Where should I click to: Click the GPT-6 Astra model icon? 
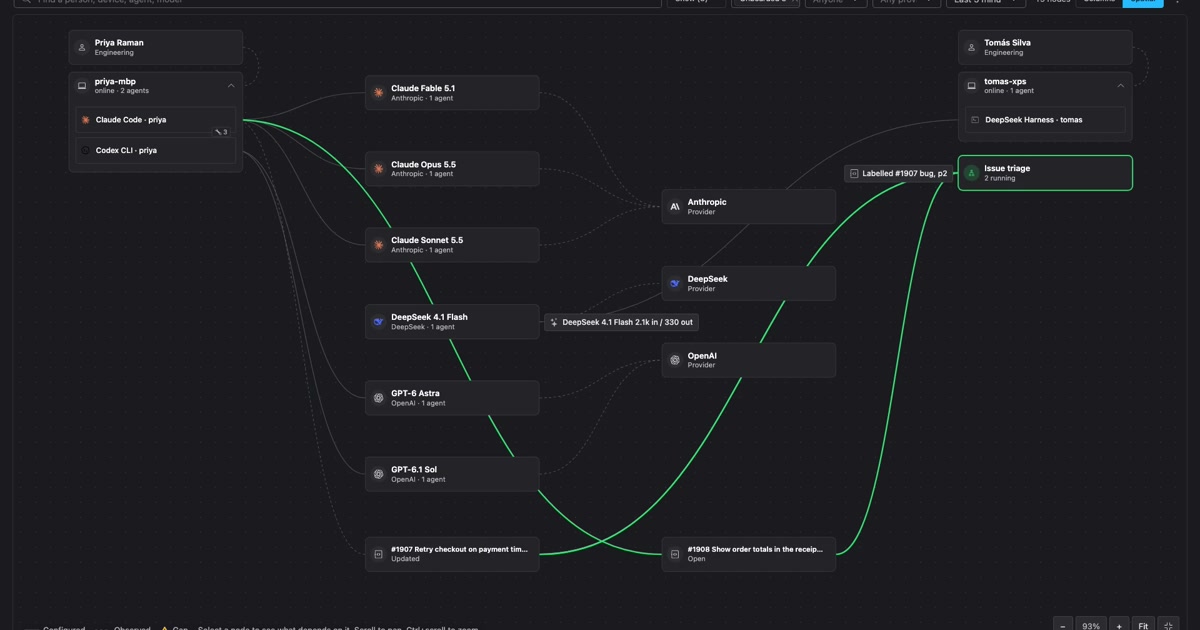(378, 398)
